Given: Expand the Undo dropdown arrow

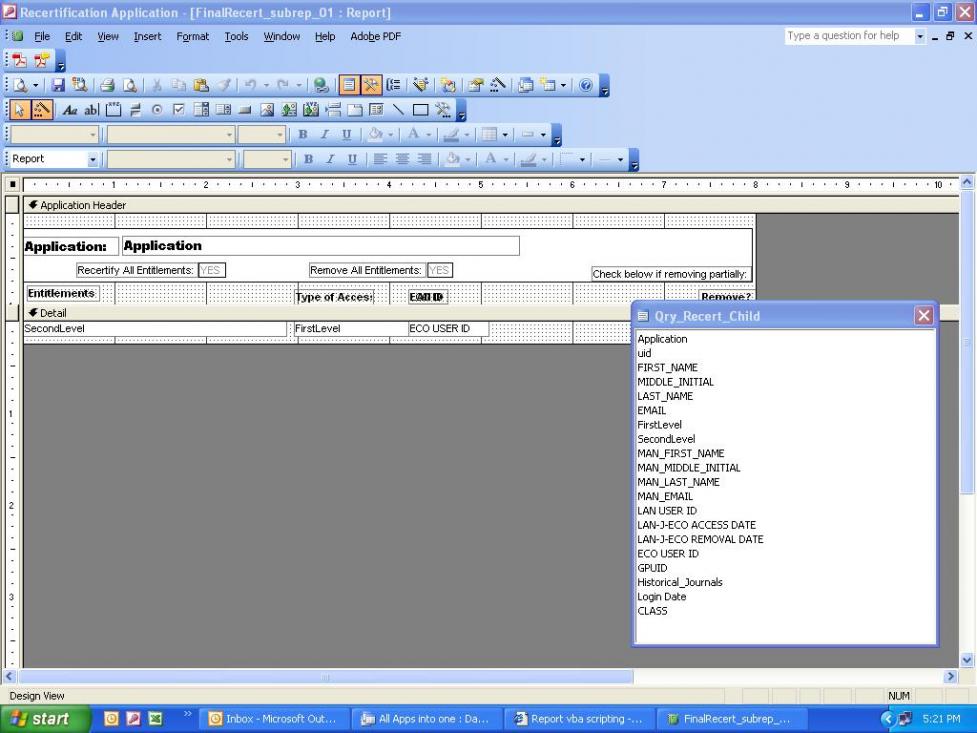Looking at the screenshot, I should (x=266, y=85).
